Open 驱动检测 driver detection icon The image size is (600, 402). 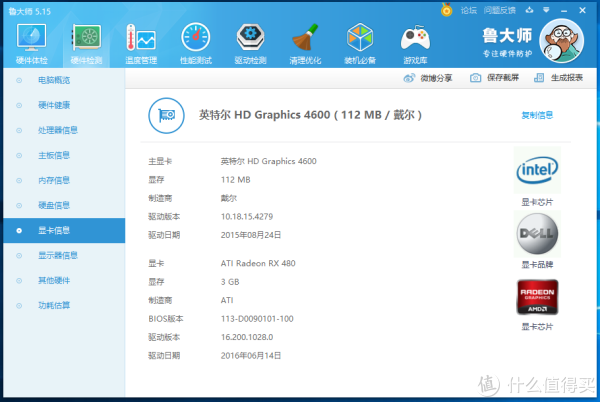250,43
